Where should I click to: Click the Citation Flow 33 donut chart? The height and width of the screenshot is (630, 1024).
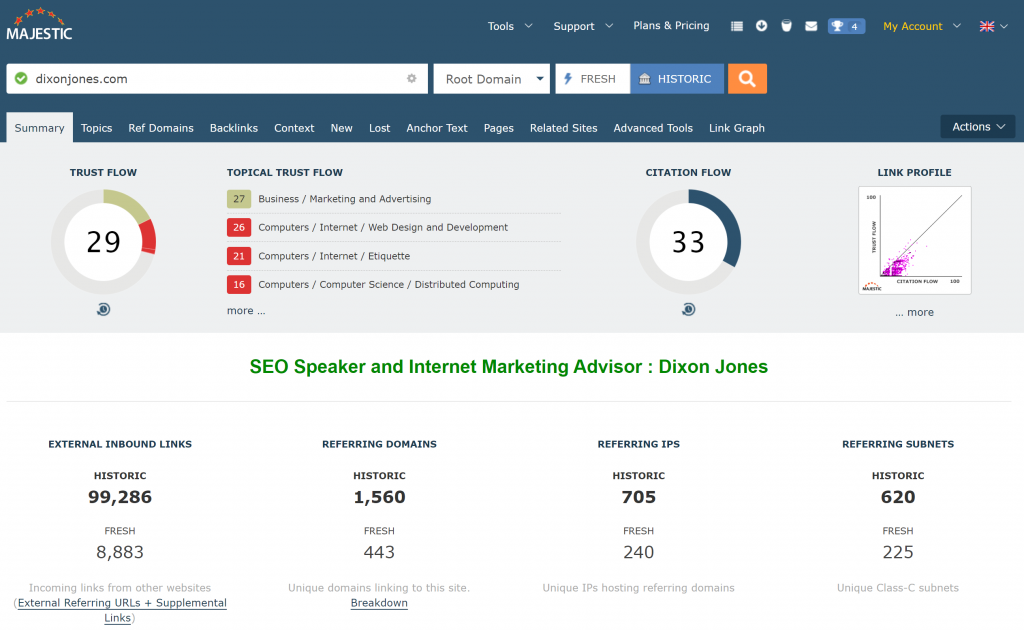coord(688,242)
